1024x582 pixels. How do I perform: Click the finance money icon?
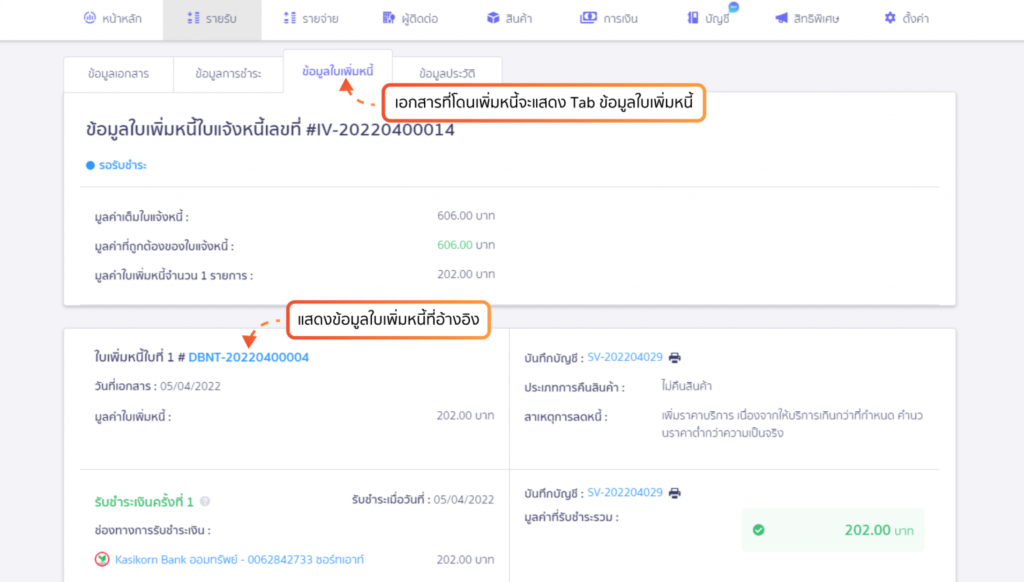click(x=588, y=18)
